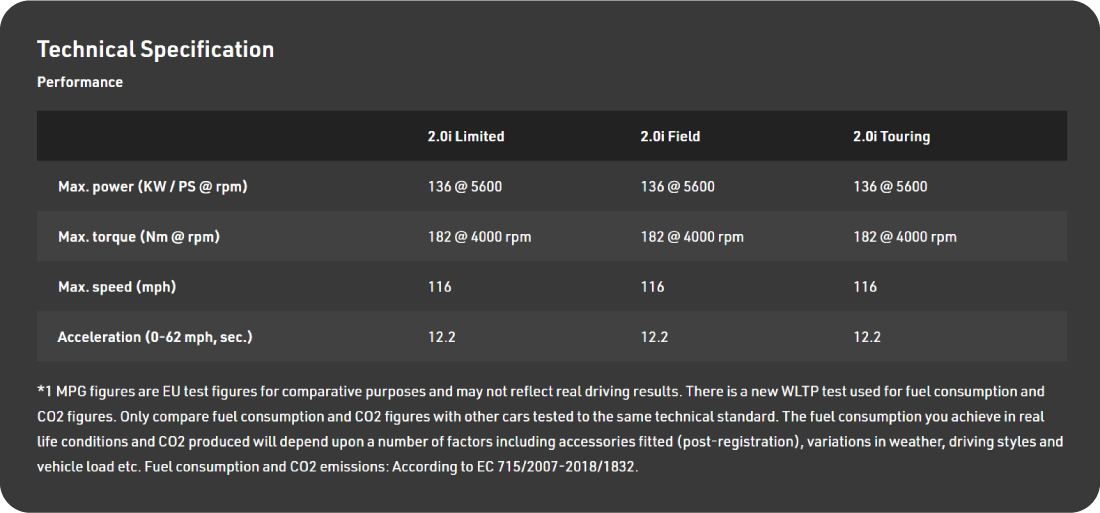Click the 2.0i Limited column header
This screenshot has height=513, width=1100.
click(x=466, y=136)
